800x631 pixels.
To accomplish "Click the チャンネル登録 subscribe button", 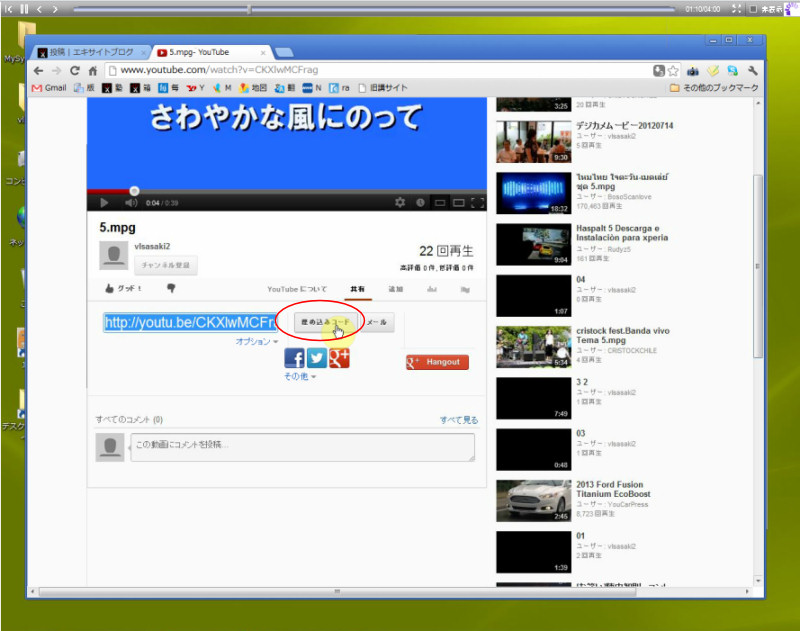I will pos(165,265).
